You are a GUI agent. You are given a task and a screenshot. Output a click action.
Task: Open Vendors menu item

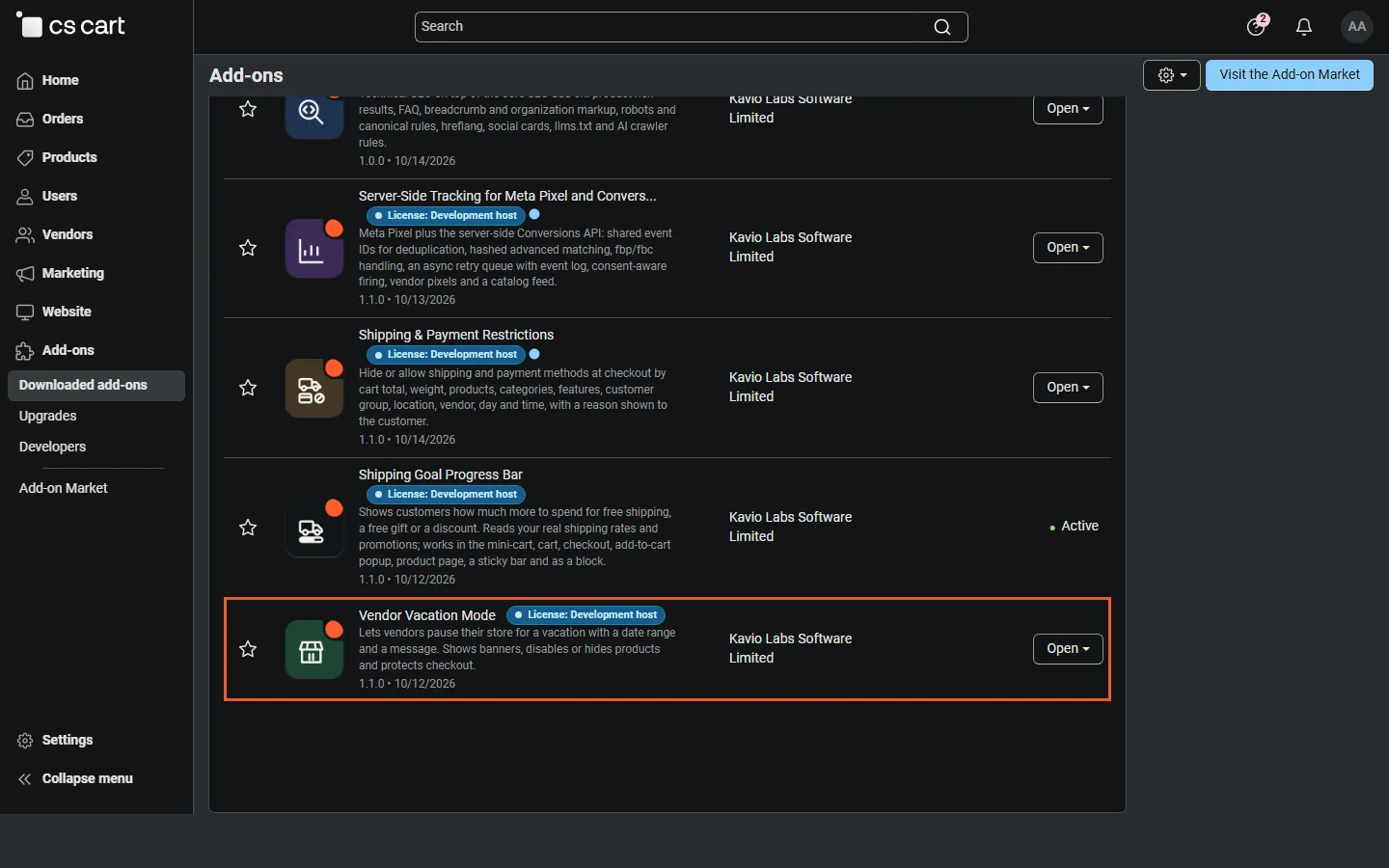point(68,235)
